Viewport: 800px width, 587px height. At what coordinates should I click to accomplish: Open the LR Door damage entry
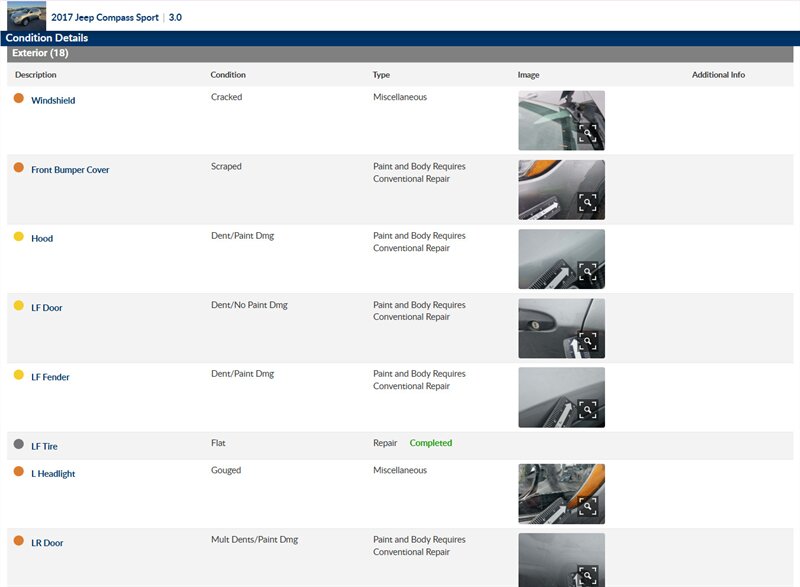[47, 543]
